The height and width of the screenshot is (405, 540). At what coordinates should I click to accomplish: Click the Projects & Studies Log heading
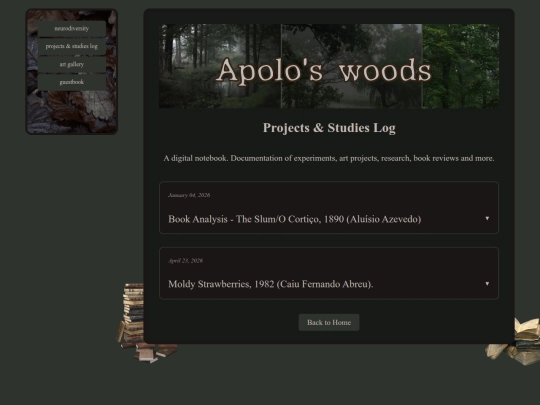click(329, 128)
